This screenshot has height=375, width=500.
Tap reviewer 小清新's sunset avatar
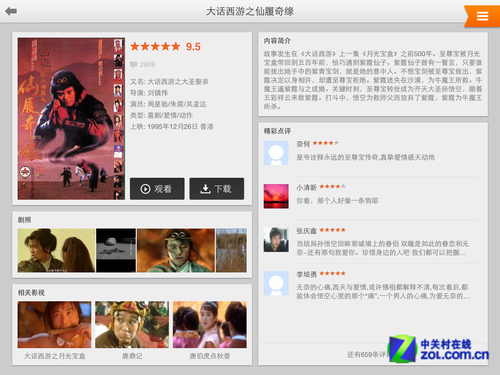click(276, 196)
